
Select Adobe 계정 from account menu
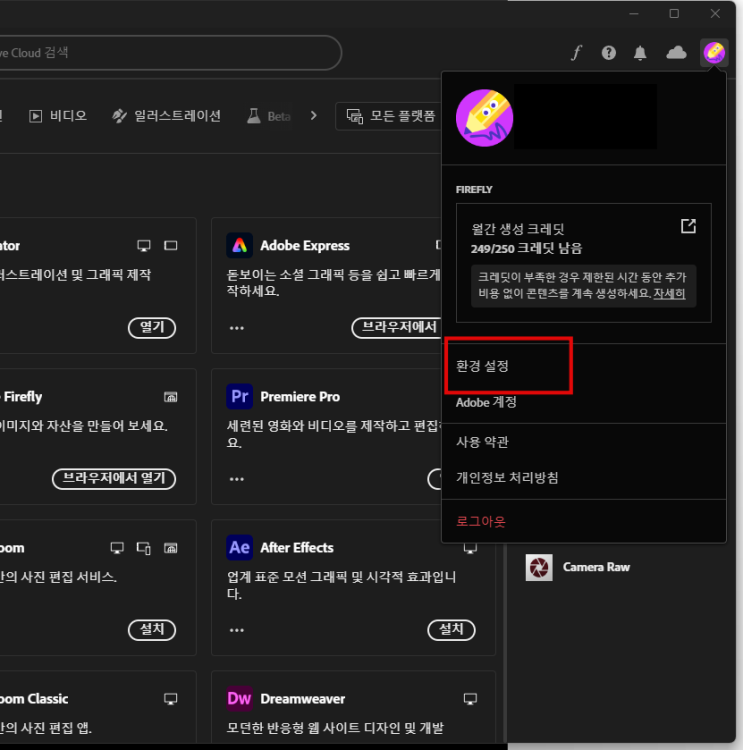(486, 402)
